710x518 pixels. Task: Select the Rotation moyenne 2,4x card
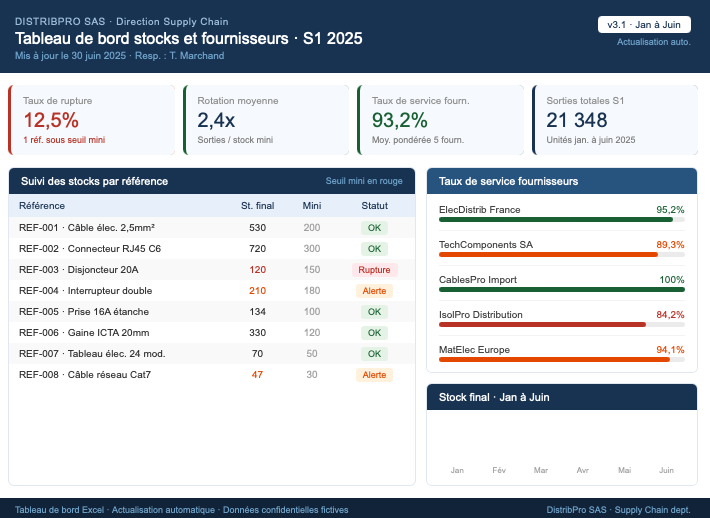[266, 120]
